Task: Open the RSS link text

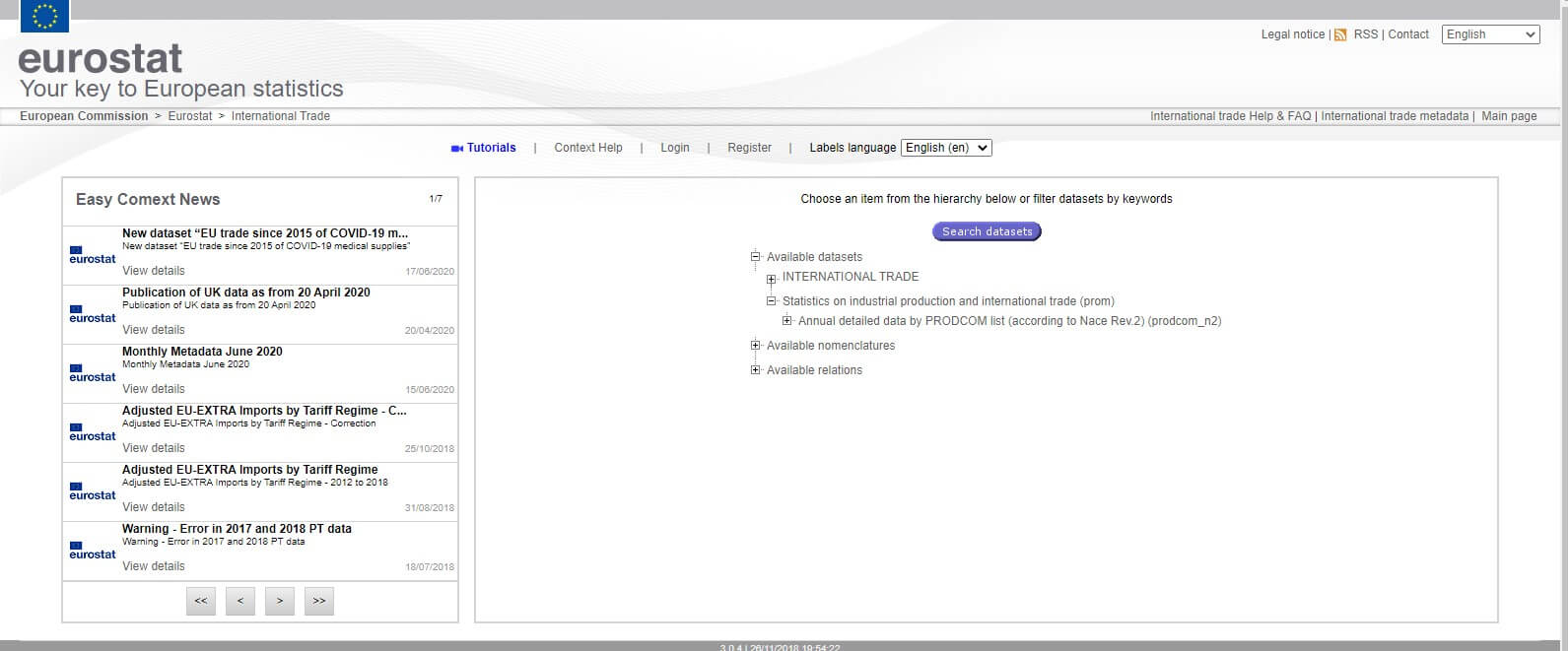Action: click(x=1366, y=34)
